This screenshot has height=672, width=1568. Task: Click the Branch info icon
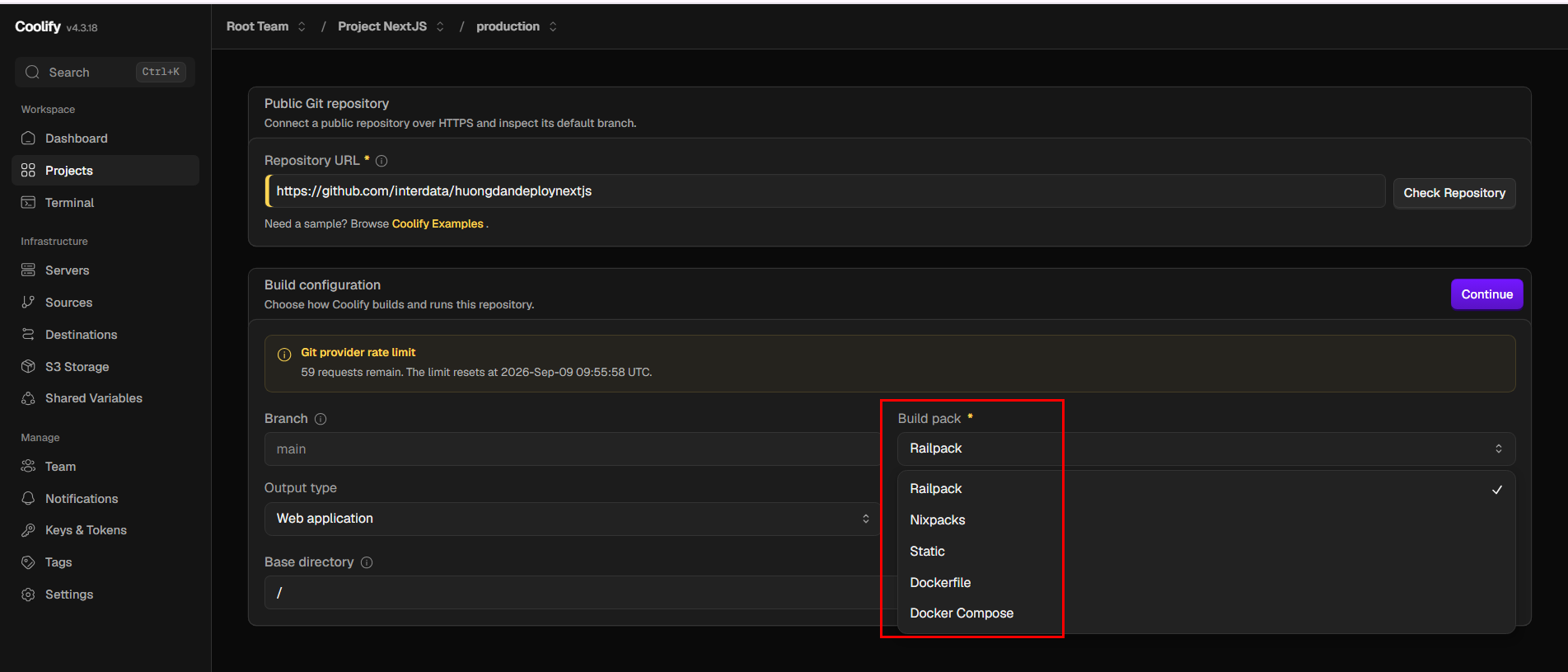pos(321,419)
